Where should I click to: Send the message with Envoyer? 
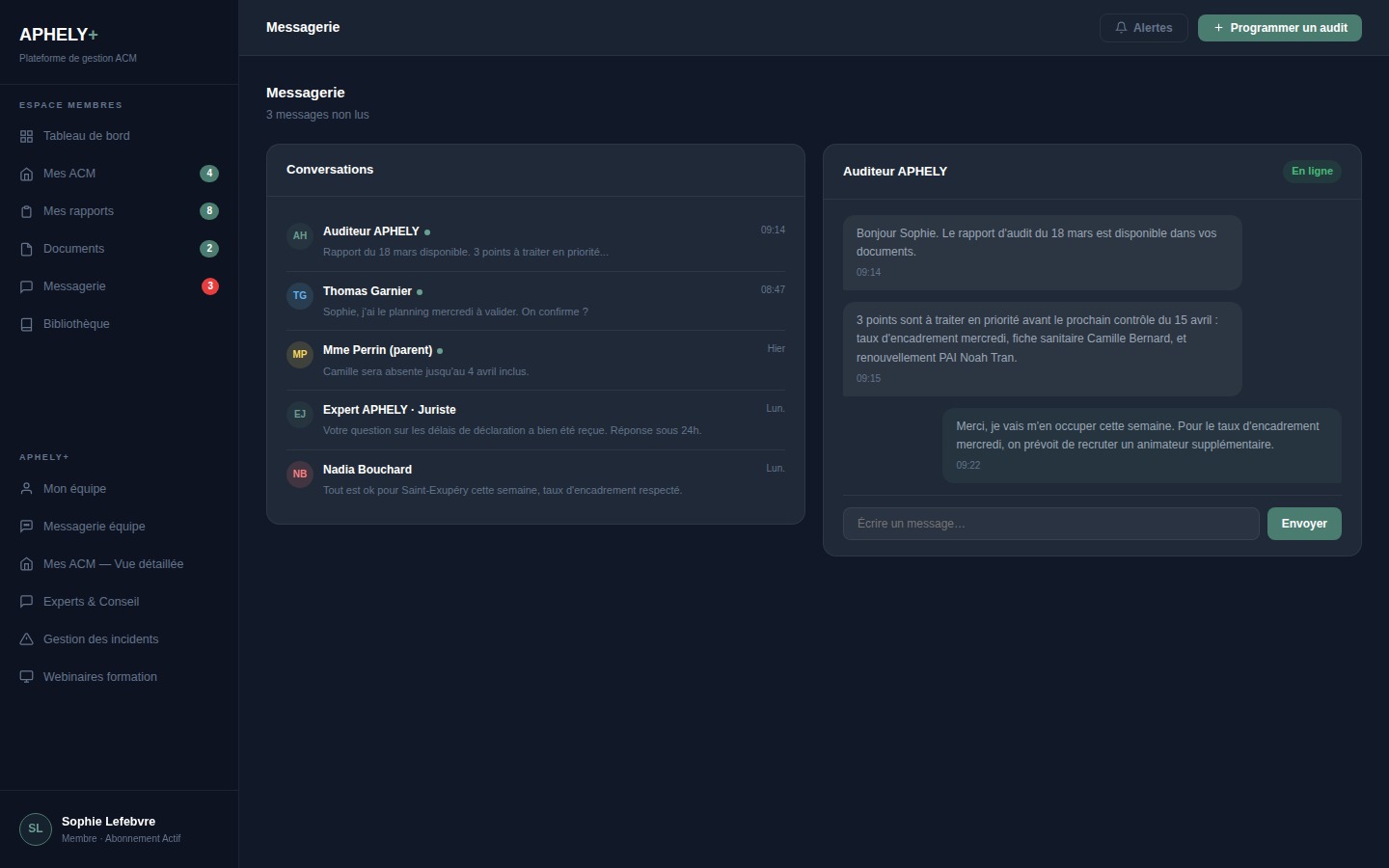click(1303, 524)
